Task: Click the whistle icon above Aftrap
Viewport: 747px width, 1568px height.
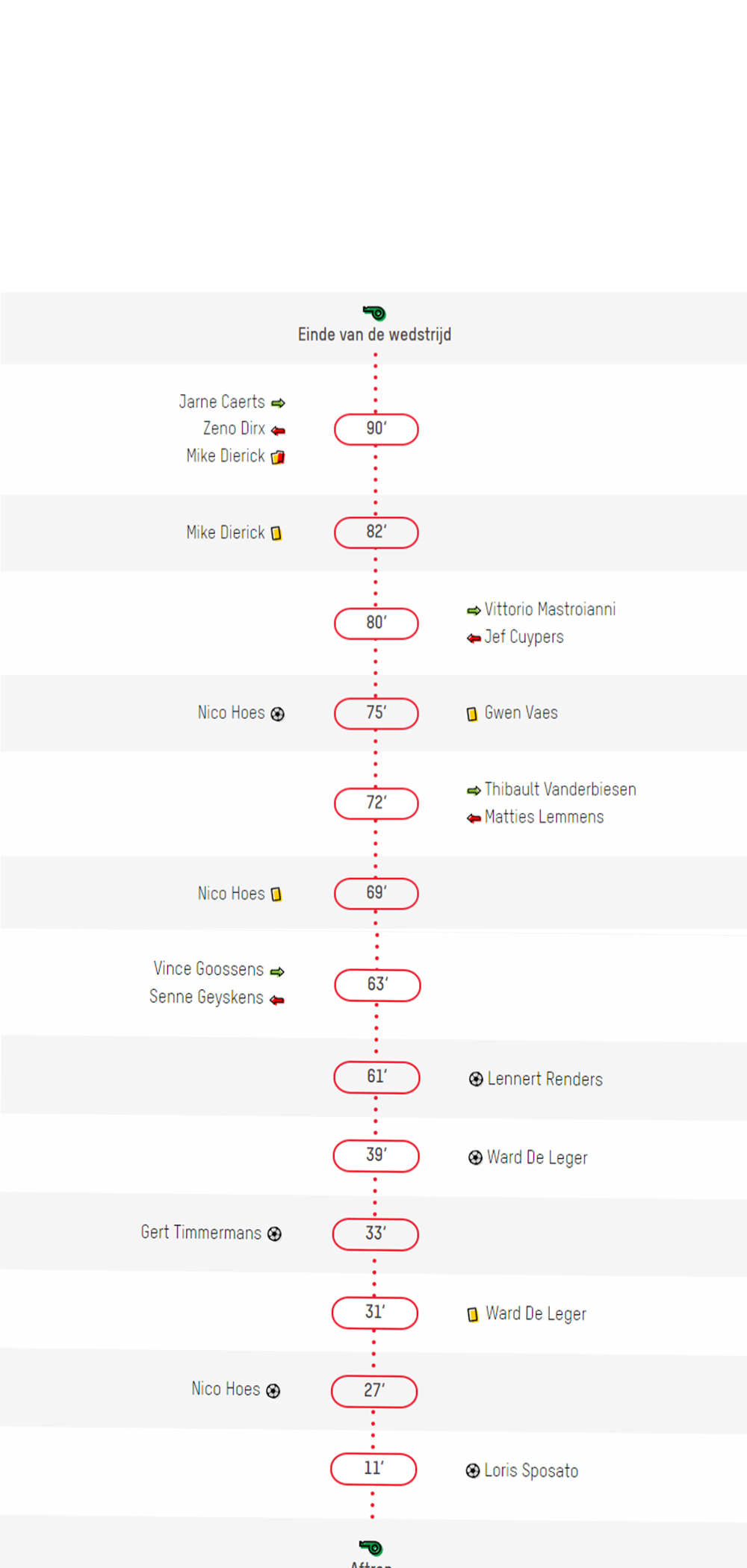Action: pyautogui.click(x=371, y=1547)
